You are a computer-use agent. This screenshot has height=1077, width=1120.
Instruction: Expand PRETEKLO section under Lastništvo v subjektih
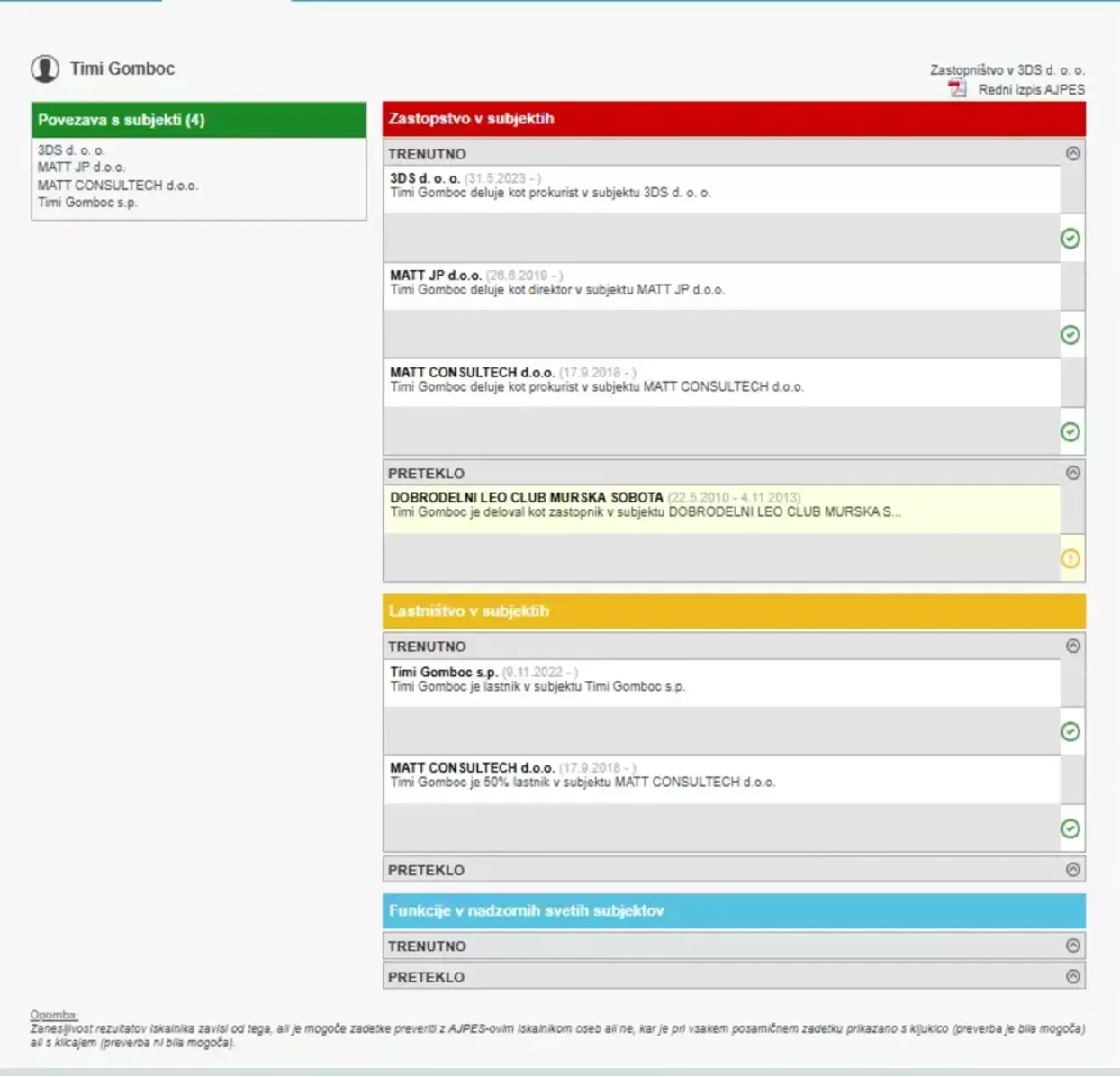pyautogui.click(x=1072, y=870)
